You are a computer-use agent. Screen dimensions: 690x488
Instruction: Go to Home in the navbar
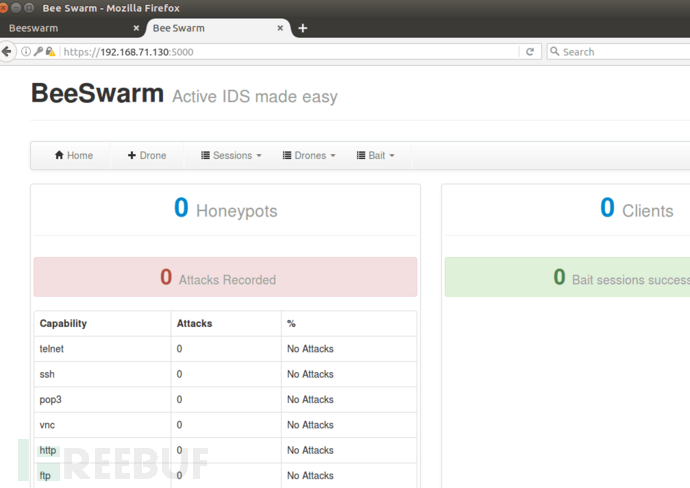tap(73, 155)
